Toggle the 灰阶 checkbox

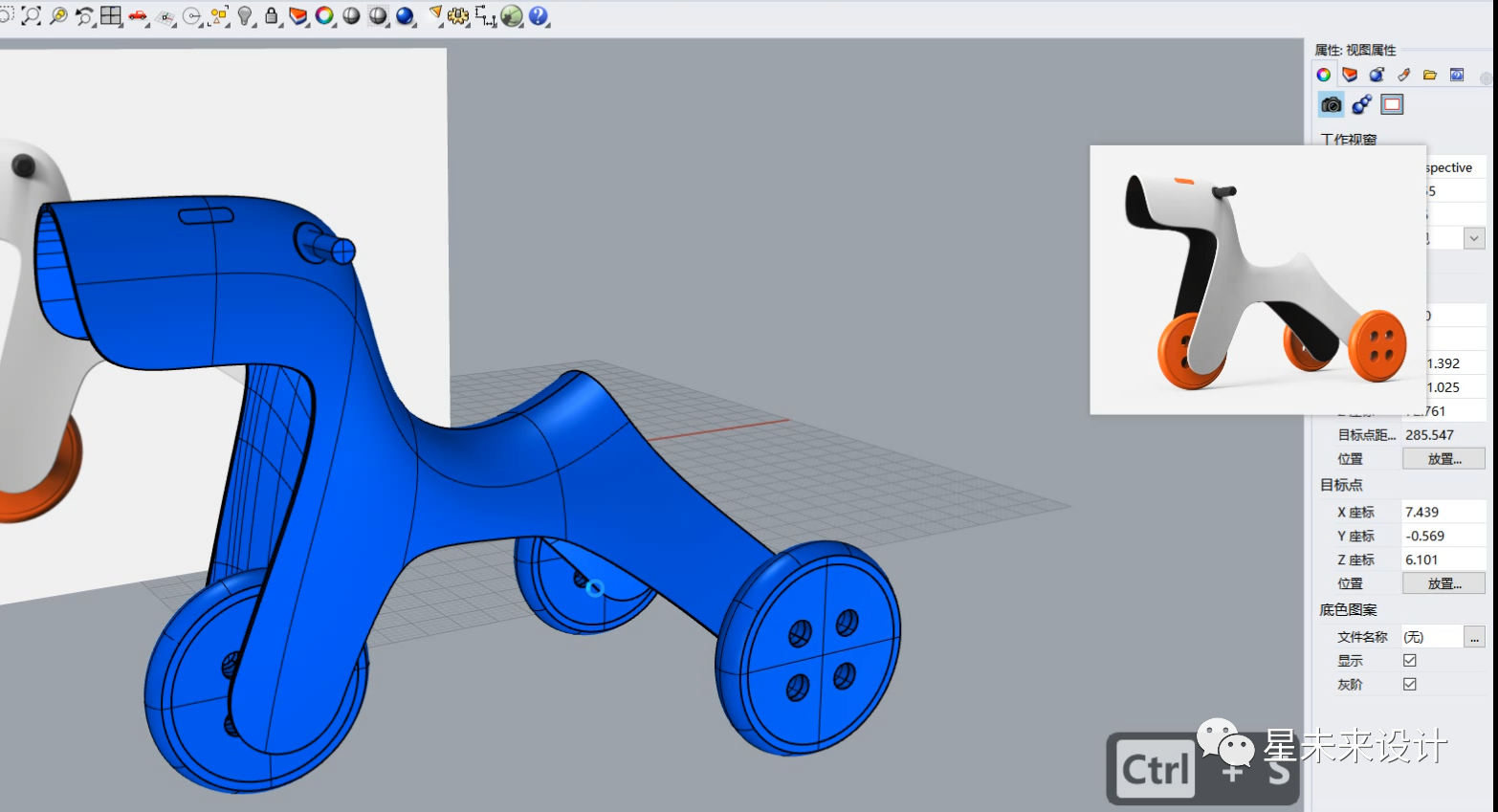click(1410, 685)
